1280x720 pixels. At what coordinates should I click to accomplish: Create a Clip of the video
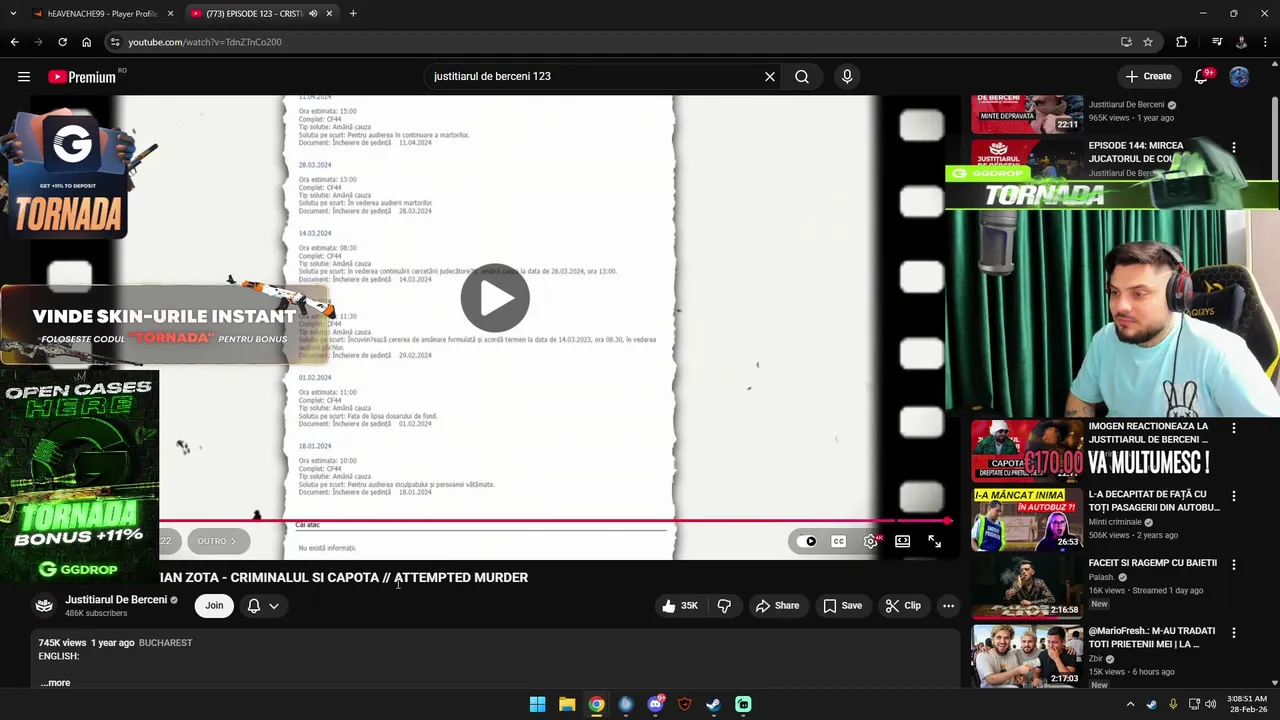click(x=902, y=605)
